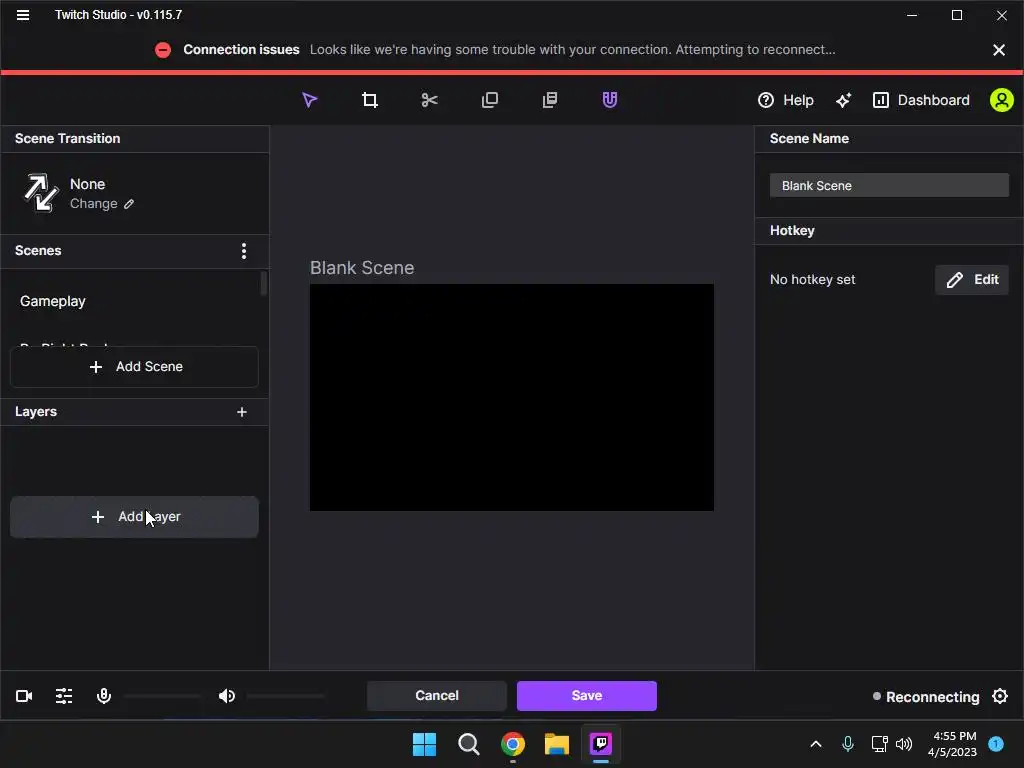Click the Hotkey section header

[792, 231]
